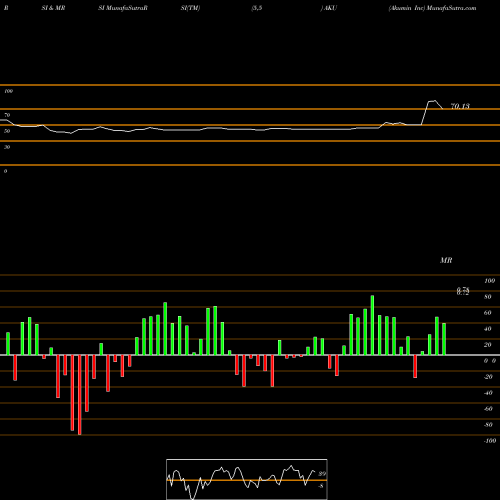Click the tallest green MR histogram bar
Screen dimensions: 500x500
pos(372,325)
